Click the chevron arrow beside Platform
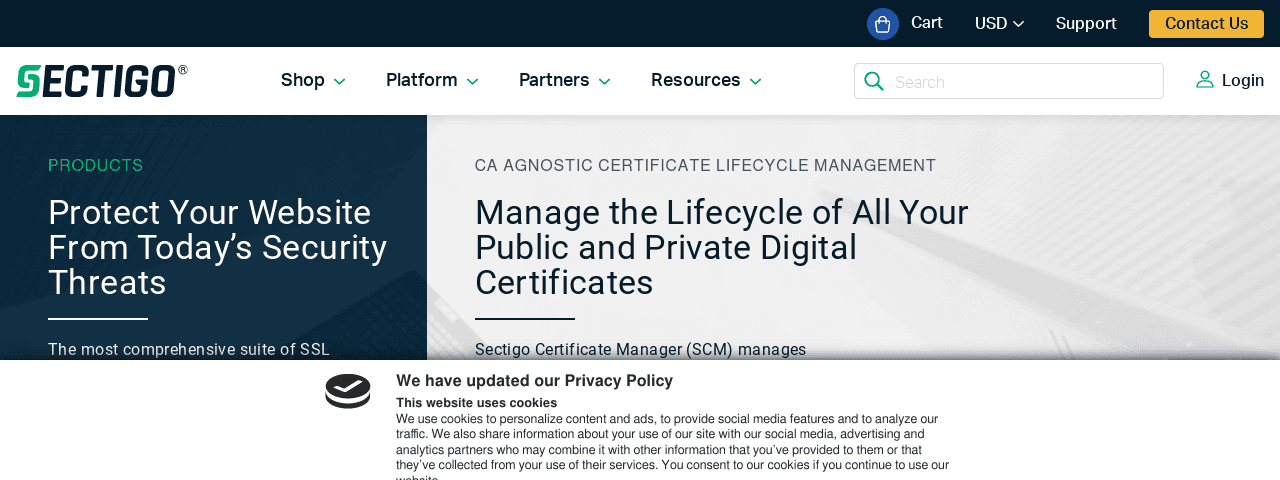 click(473, 82)
